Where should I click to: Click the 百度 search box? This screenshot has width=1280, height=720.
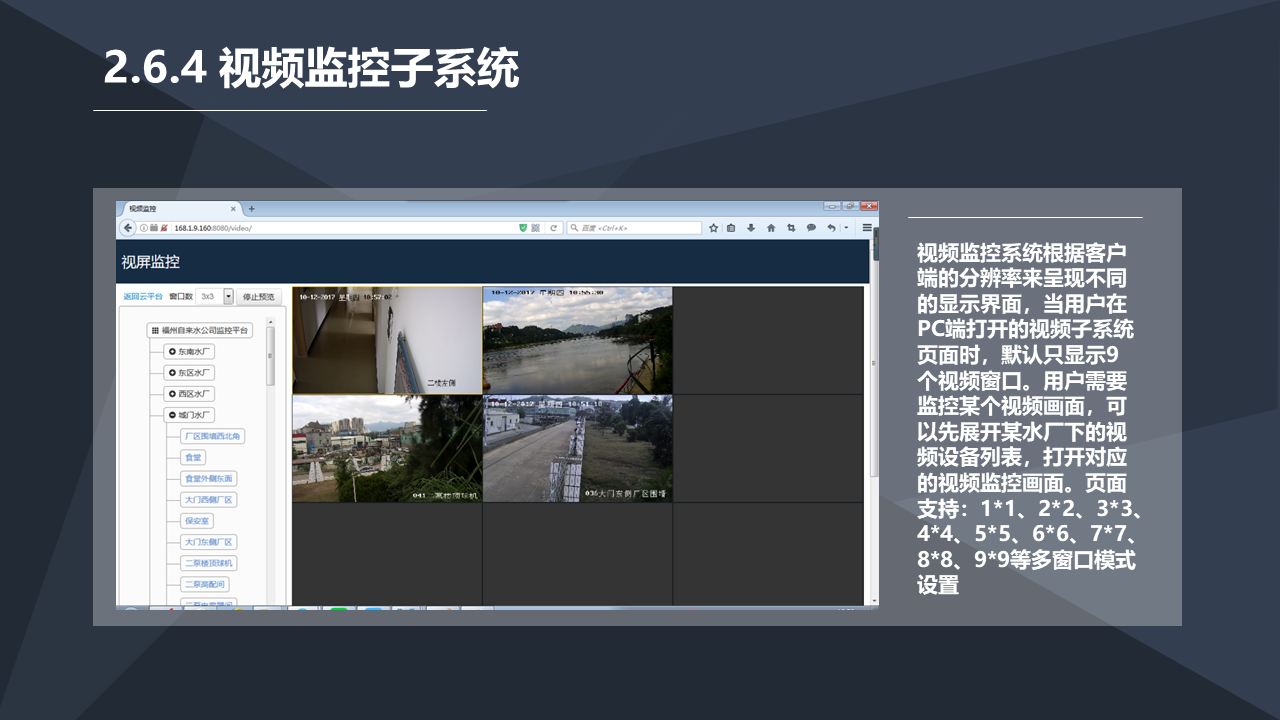click(633, 228)
